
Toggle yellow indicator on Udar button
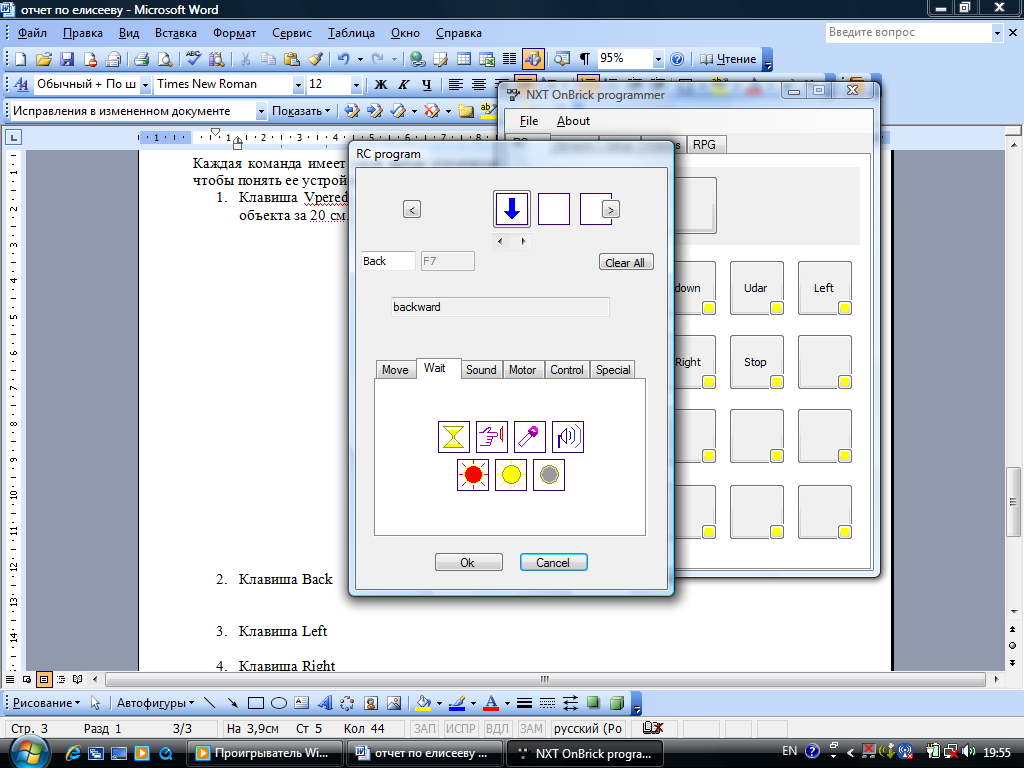[776, 308]
